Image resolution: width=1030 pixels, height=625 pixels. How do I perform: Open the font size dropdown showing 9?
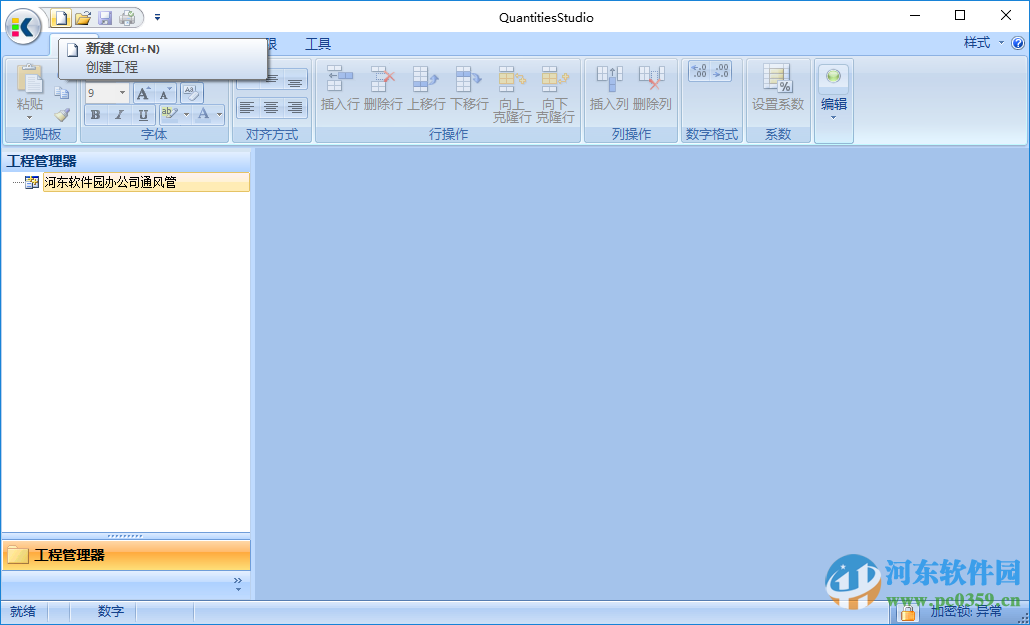tap(123, 93)
